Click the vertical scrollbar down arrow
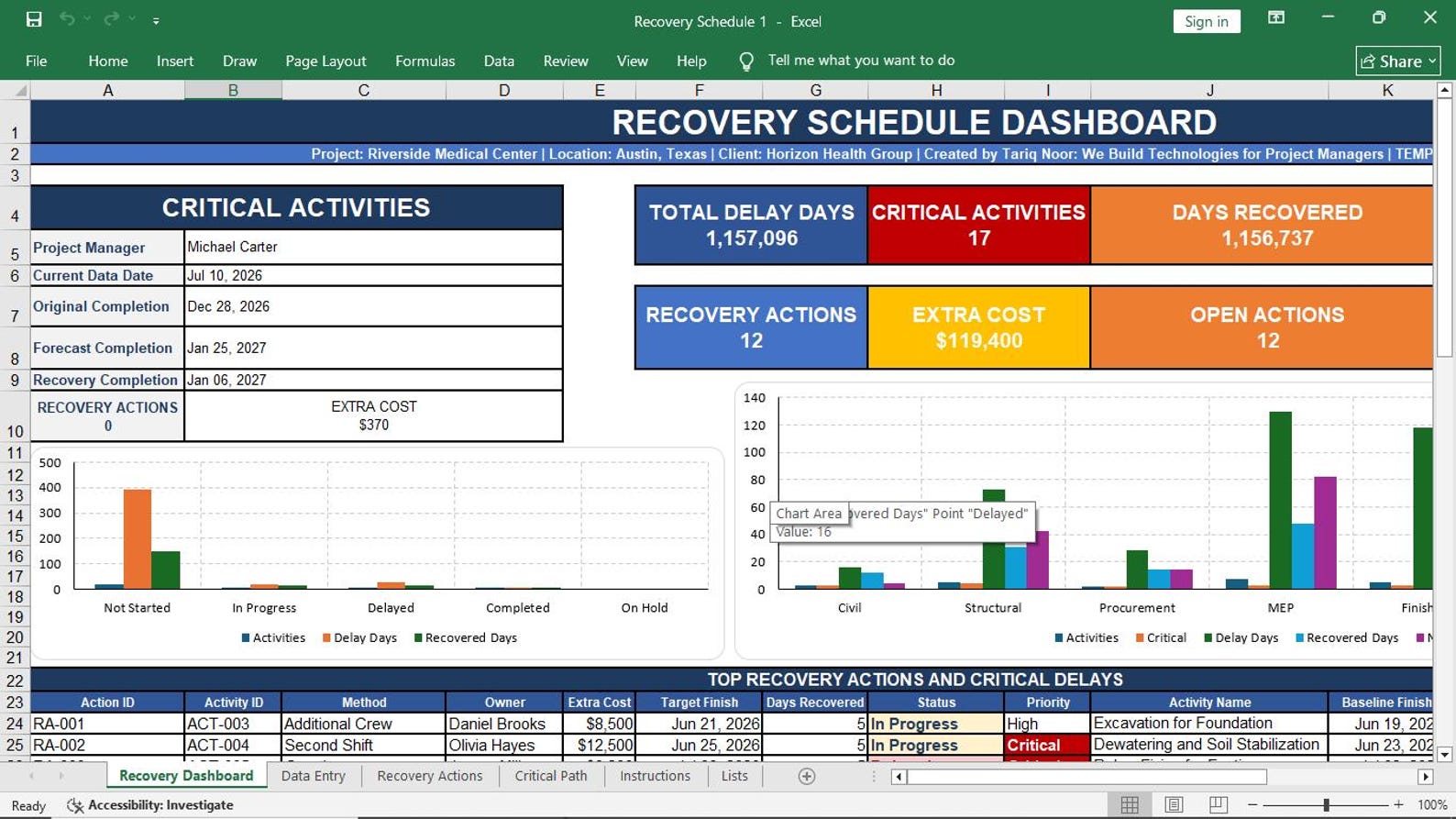The image size is (1456, 819). click(1444, 755)
